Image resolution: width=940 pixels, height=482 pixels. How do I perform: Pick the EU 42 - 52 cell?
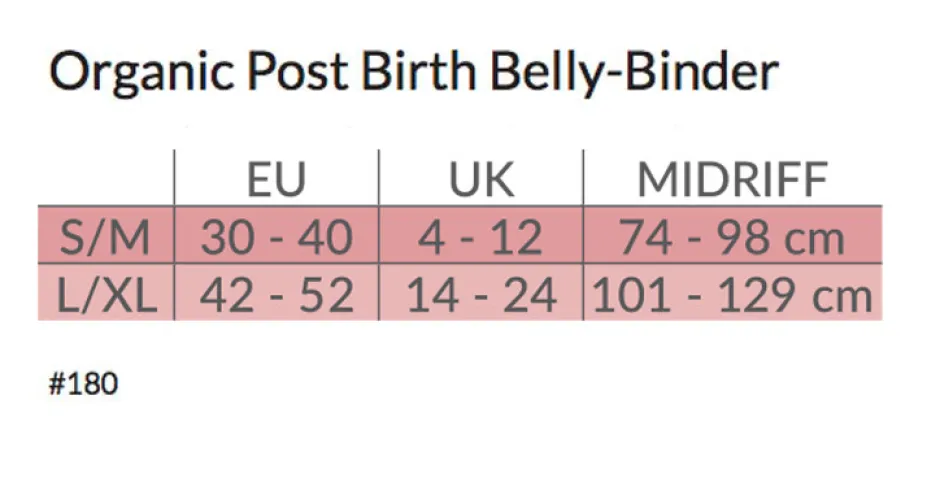point(276,297)
